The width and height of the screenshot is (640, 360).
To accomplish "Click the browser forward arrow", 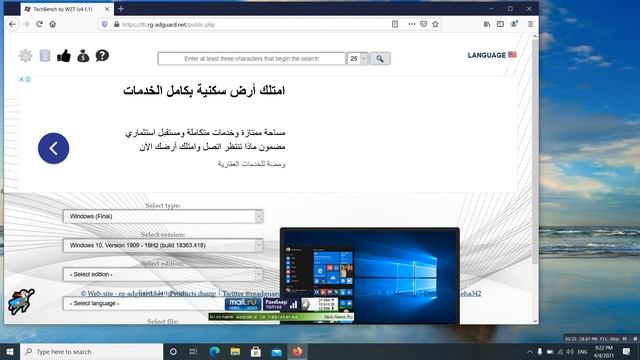I will (26, 24).
